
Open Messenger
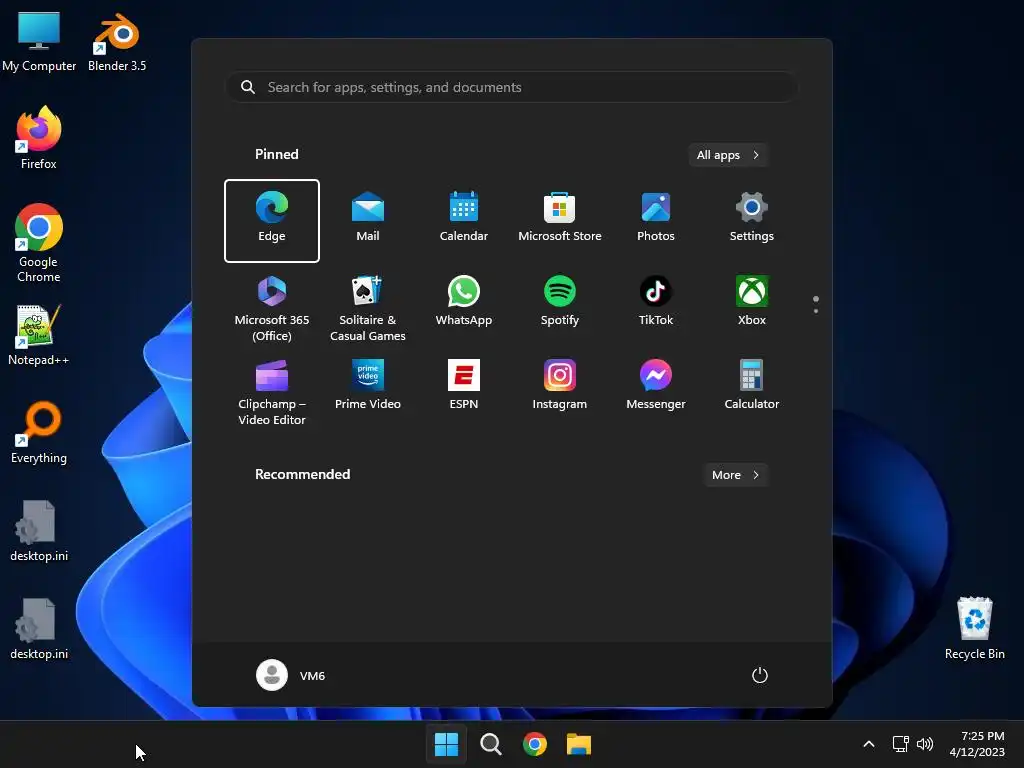tap(656, 388)
